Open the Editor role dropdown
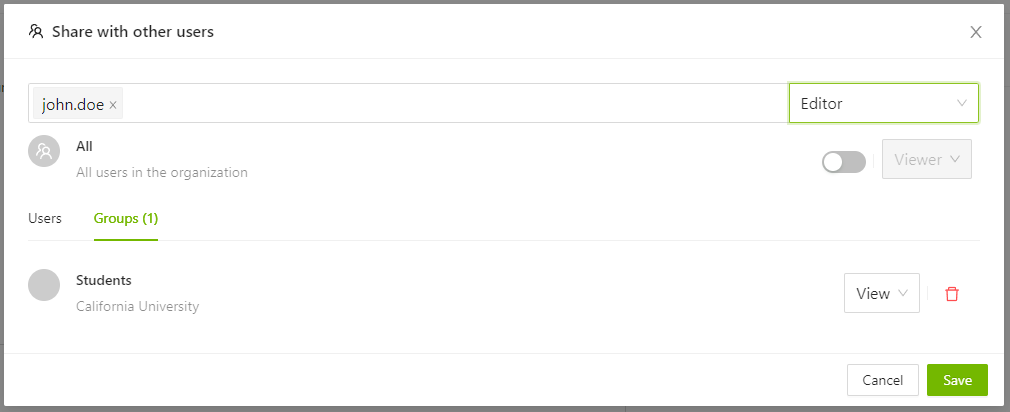This screenshot has height=412, width=1010. pyautogui.click(x=883, y=103)
